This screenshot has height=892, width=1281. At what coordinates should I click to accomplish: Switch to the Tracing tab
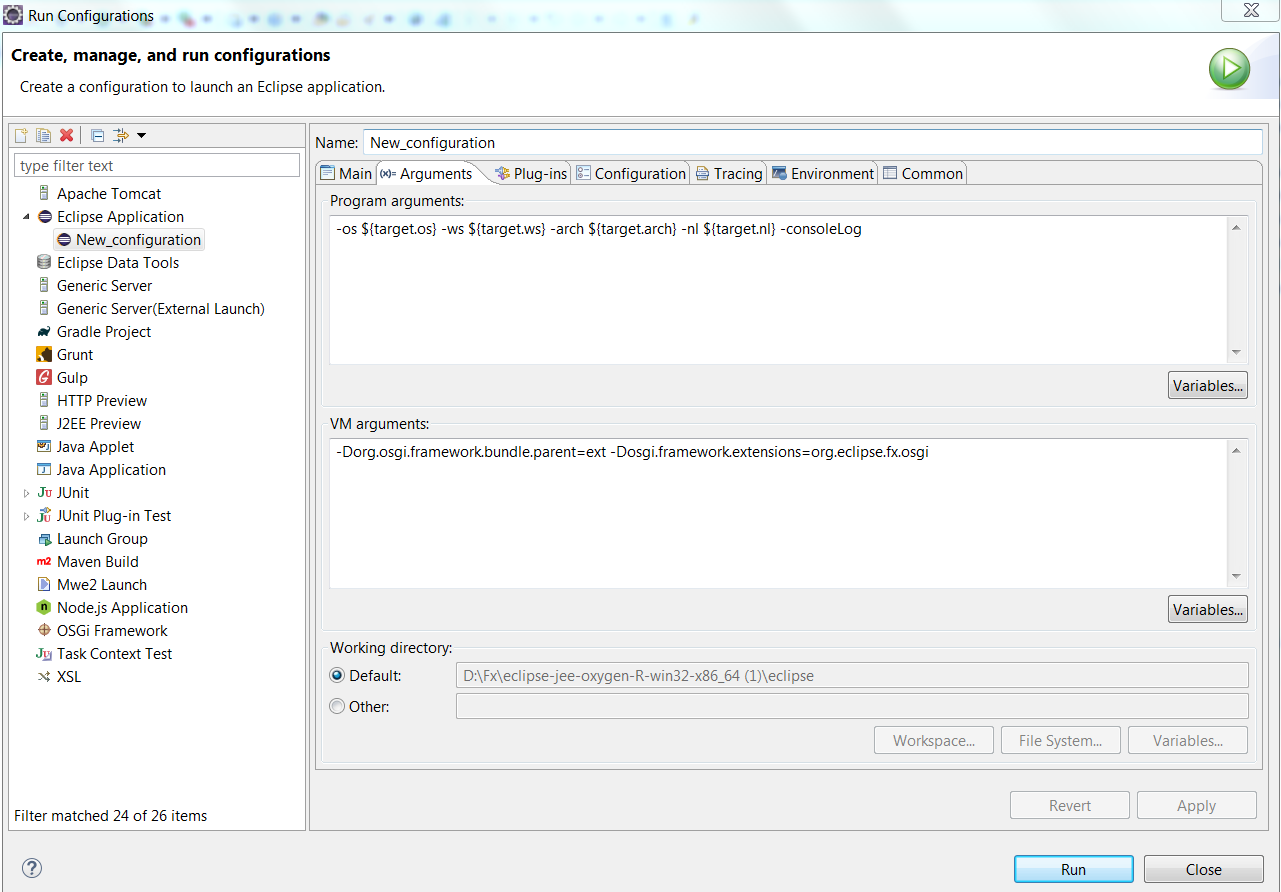point(729,173)
